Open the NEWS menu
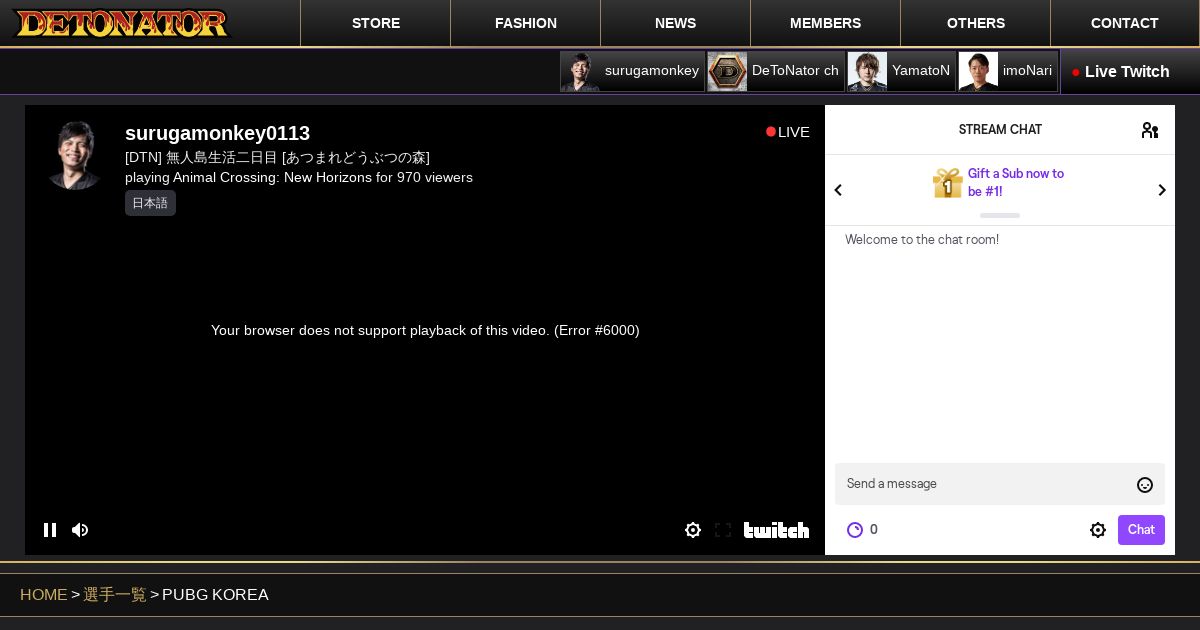This screenshot has width=1200, height=630. 676,23
